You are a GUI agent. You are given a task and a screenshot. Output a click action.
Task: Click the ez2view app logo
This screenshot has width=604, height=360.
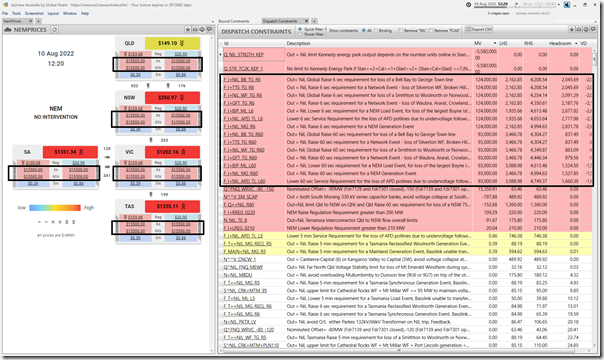point(5,5)
